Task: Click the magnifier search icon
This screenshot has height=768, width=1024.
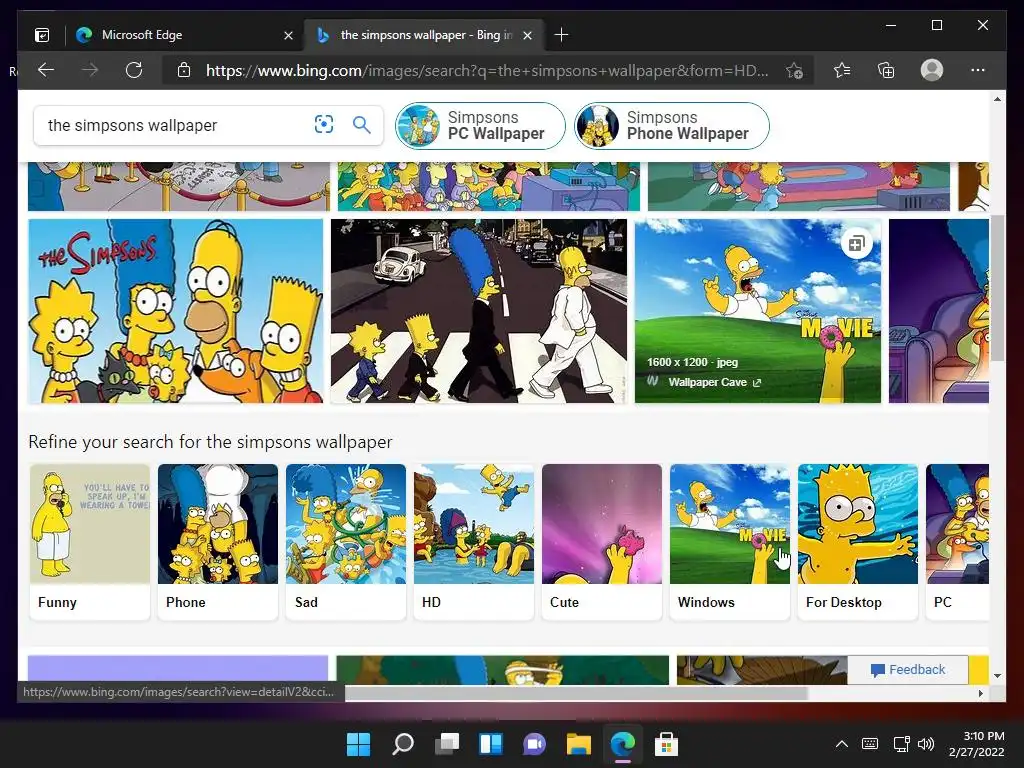Action: tap(362, 124)
